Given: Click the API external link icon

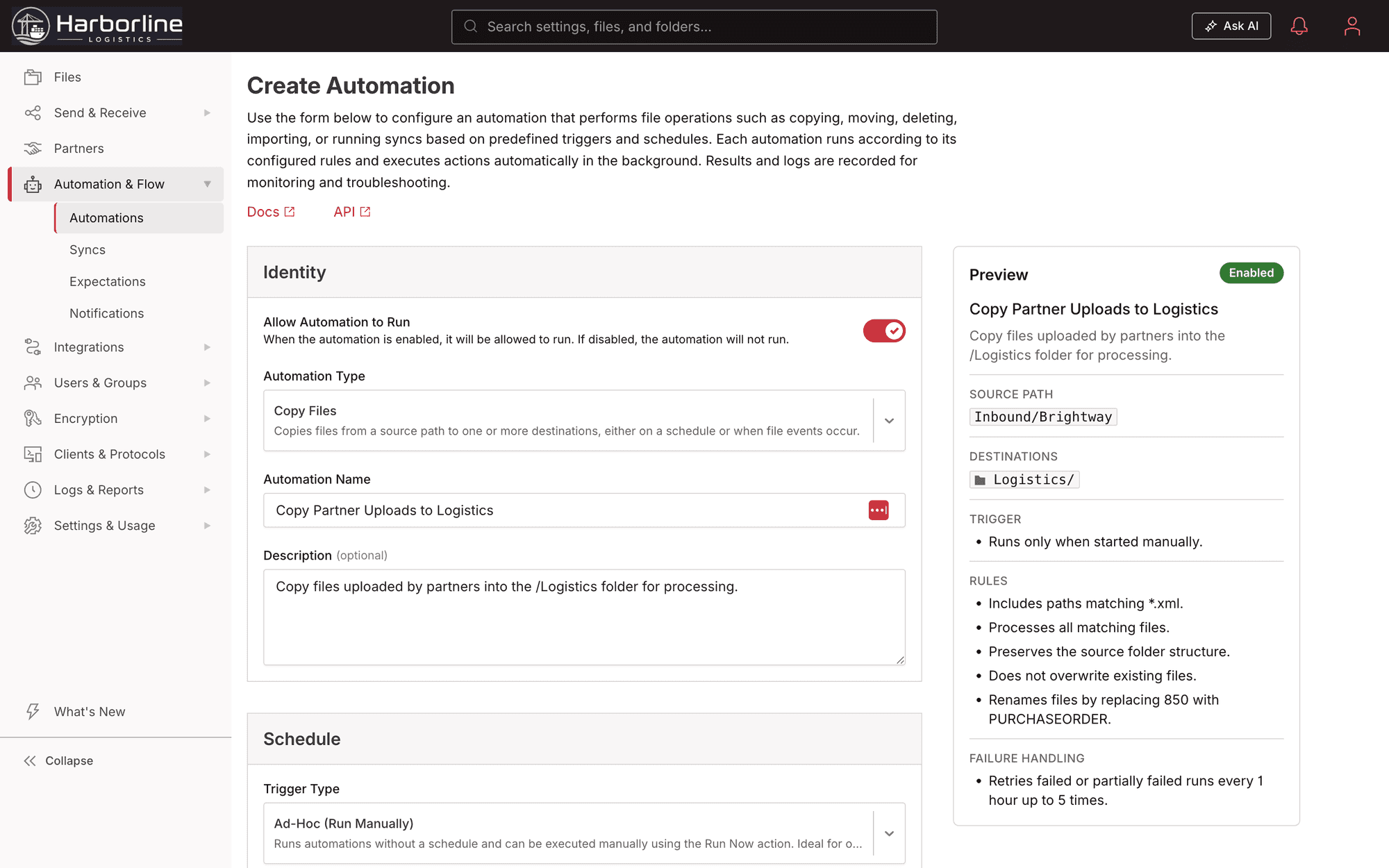Looking at the screenshot, I should (x=365, y=212).
